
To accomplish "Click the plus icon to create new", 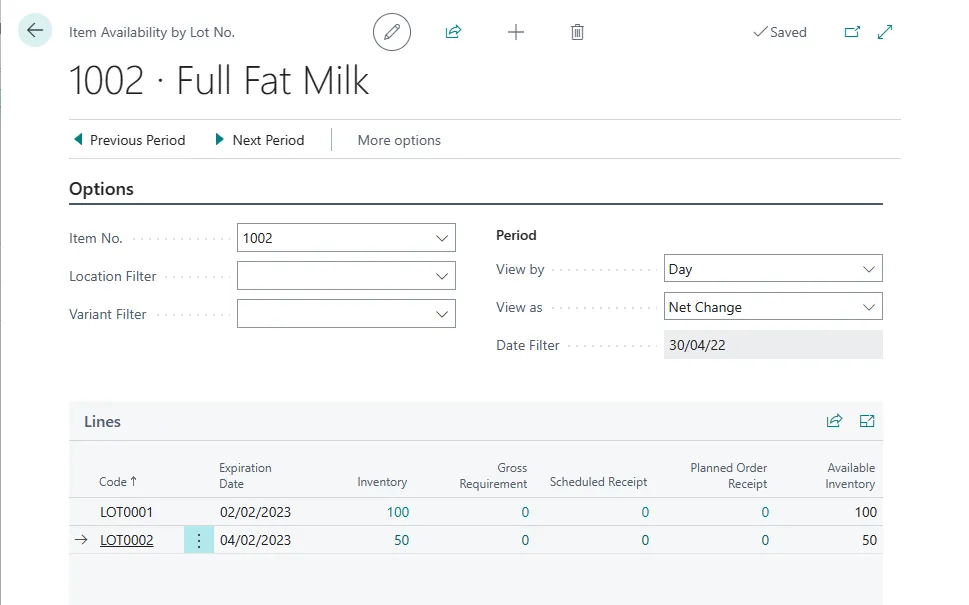I will point(515,32).
